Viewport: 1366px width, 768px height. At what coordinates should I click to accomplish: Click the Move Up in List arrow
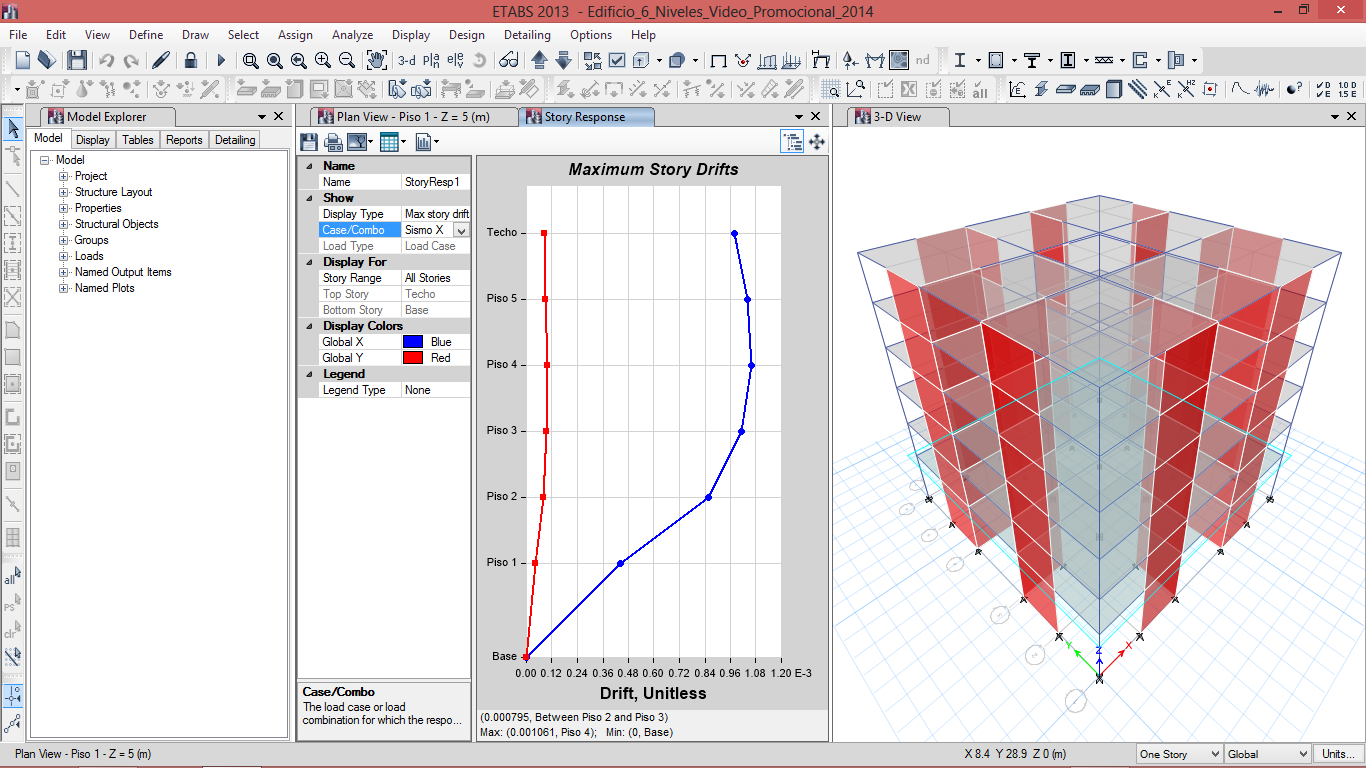[540, 60]
